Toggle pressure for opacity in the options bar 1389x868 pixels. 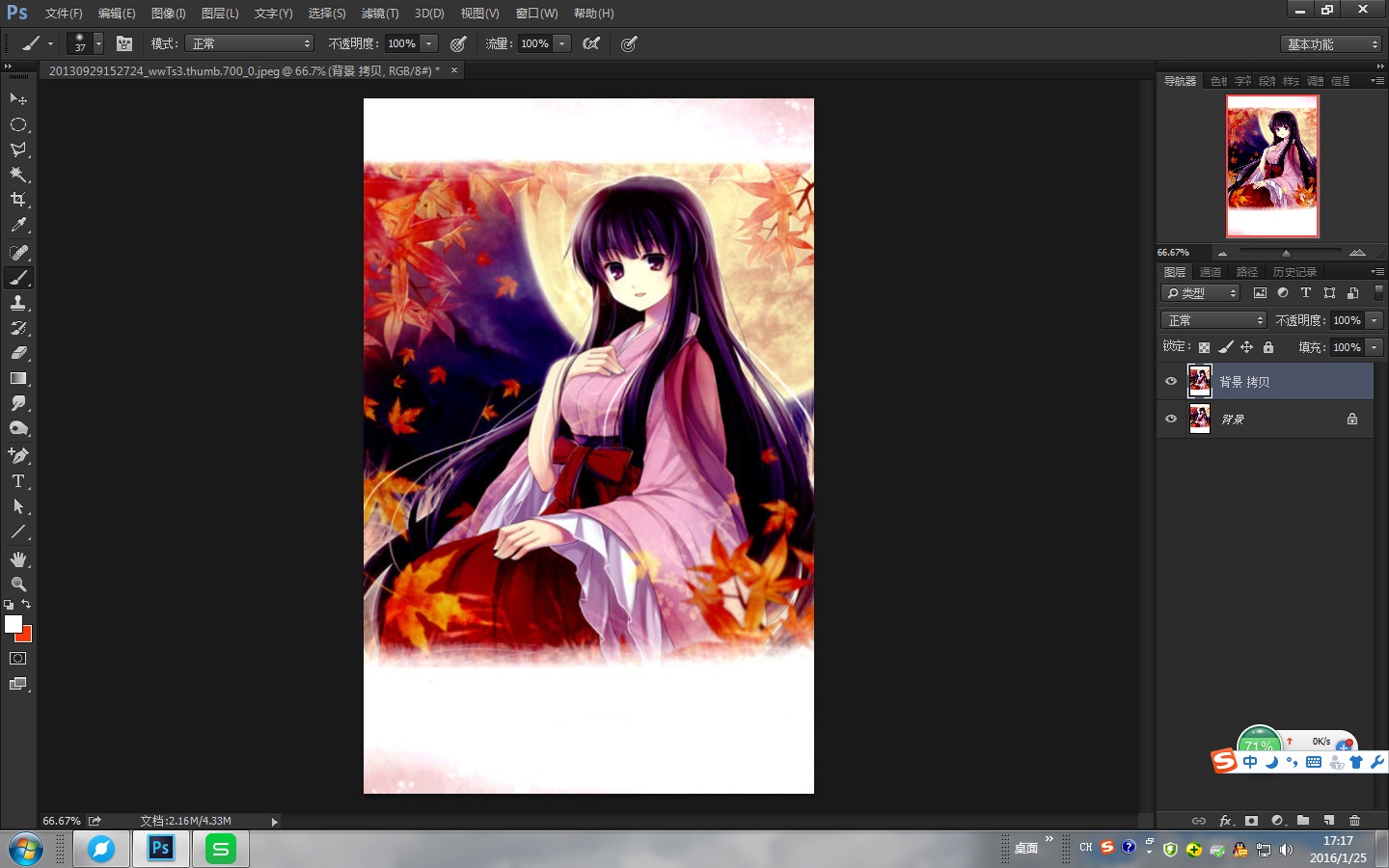tap(458, 43)
